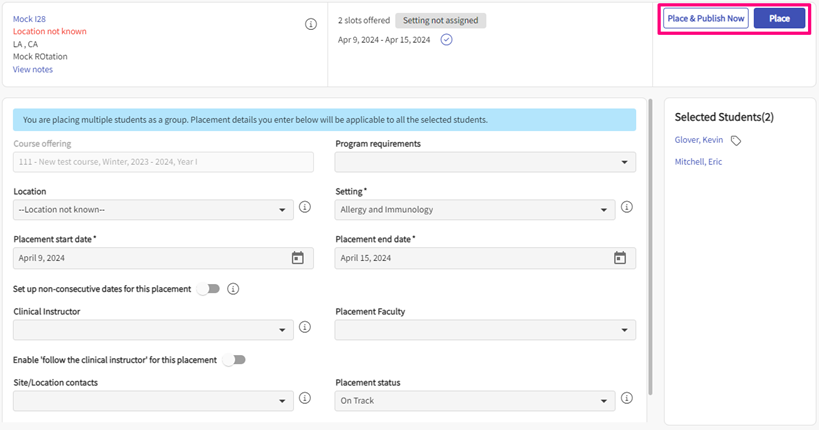Click the tag icon next to Glover, Kevin
The image size is (819, 430).
(x=736, y=141)
